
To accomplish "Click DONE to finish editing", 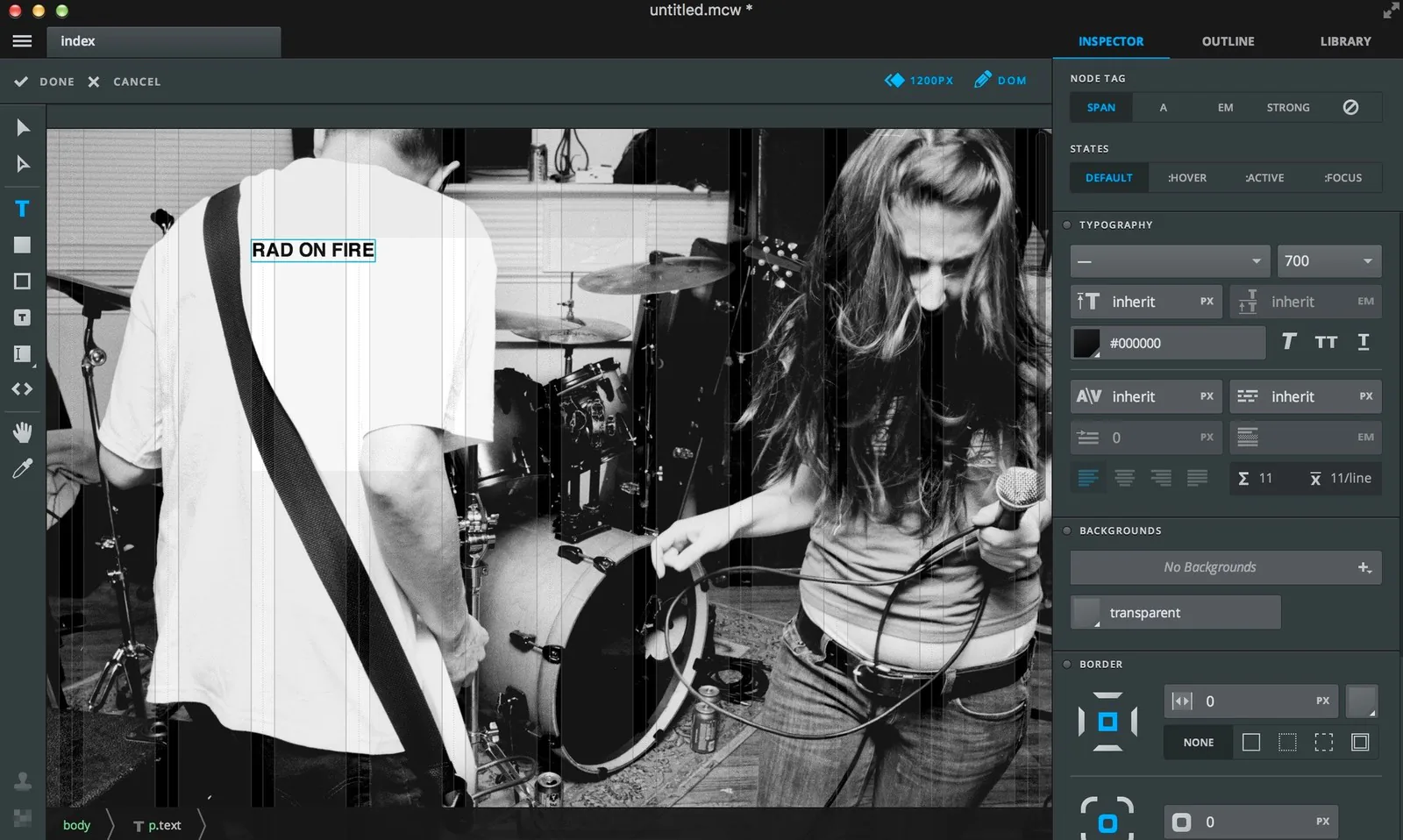I will [x=45, y=82].
